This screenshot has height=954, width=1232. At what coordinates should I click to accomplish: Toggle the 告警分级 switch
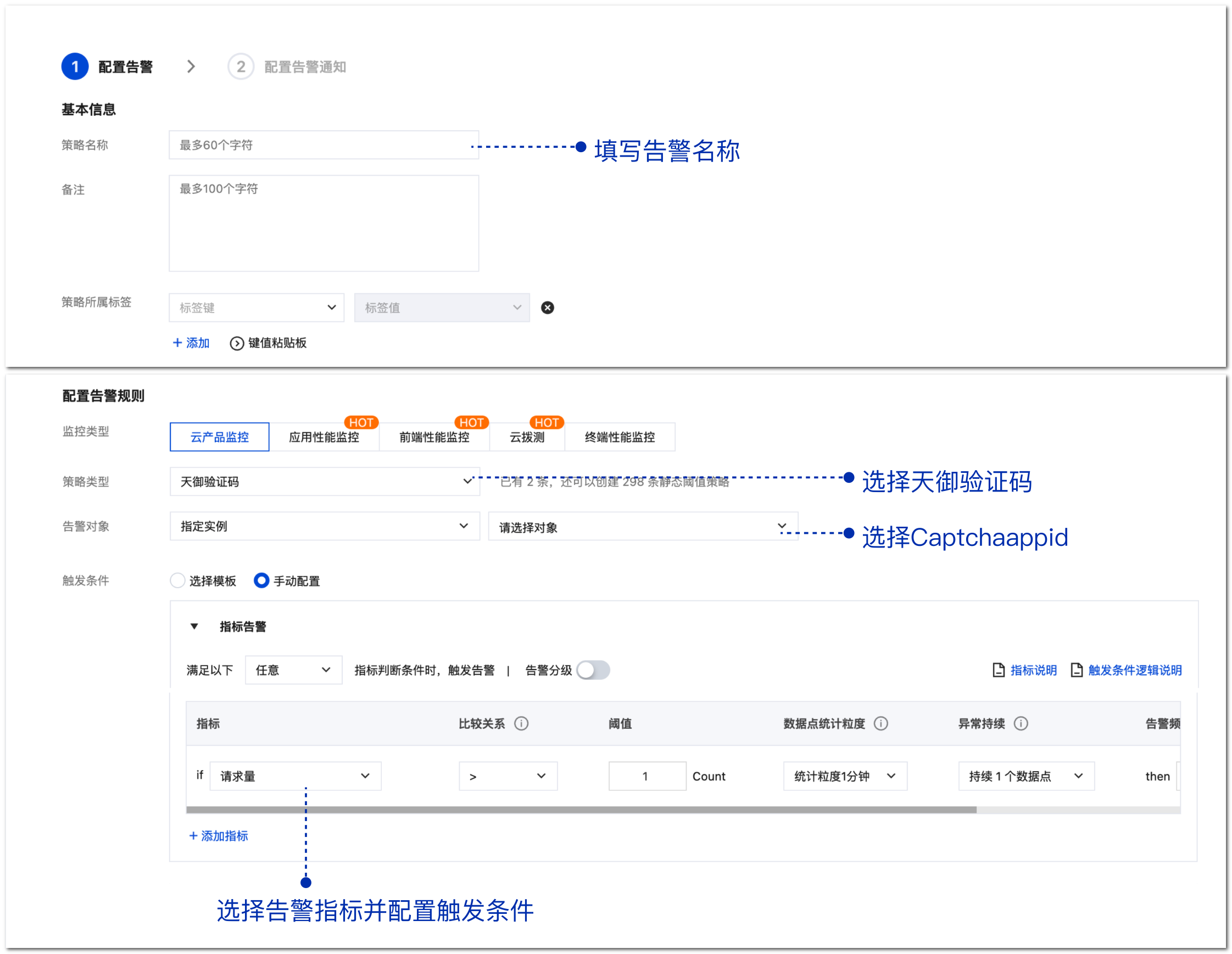593,670
